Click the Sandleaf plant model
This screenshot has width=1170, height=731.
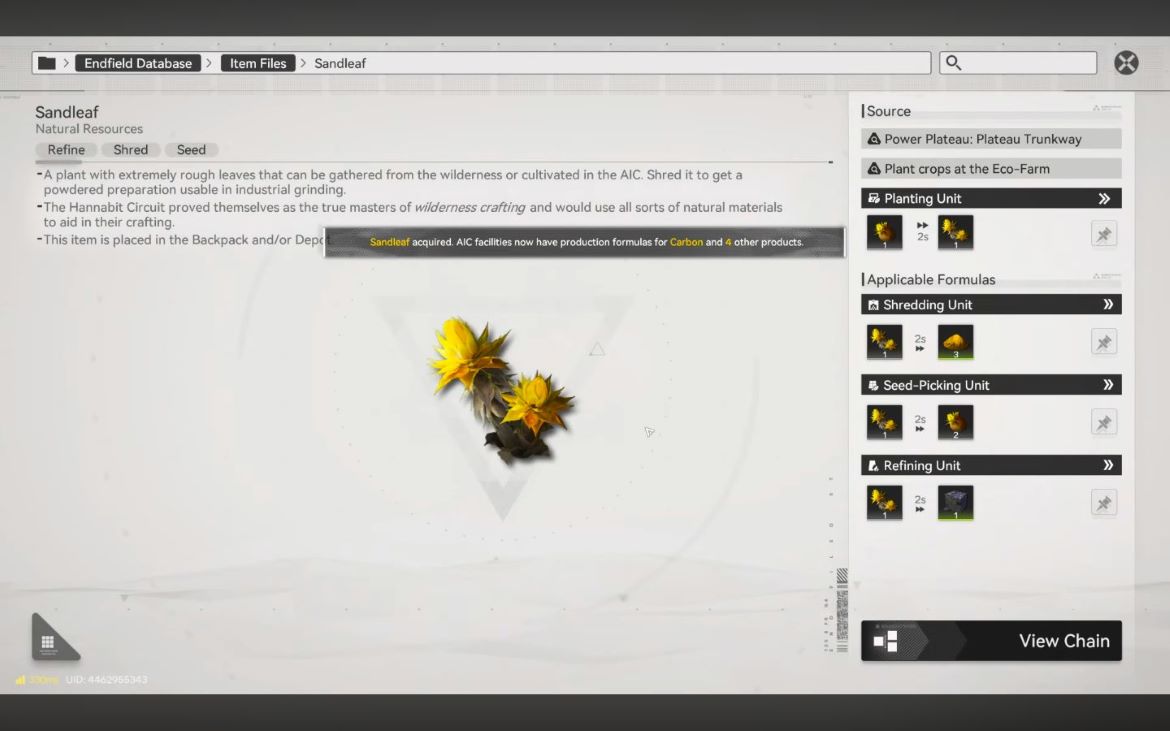point(502,391)
